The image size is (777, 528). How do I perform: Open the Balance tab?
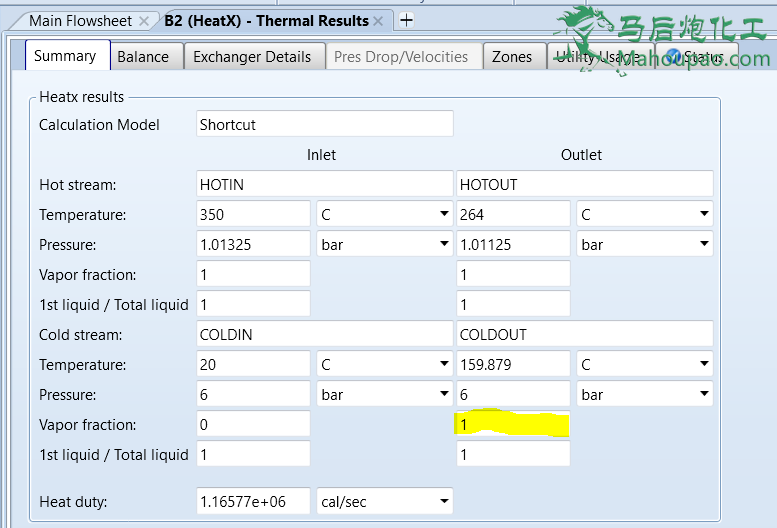point(143,57)
